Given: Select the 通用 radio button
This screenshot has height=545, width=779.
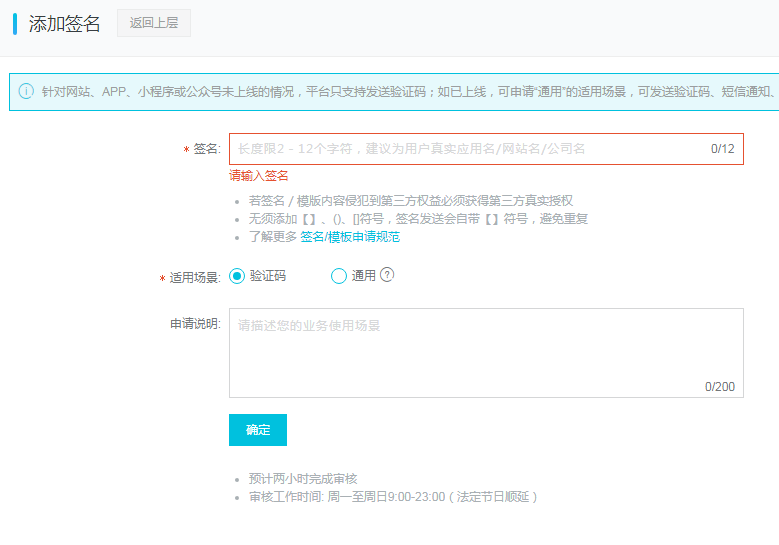Looking at the screenshot, I should pyautogui.click(x=339, y=276).
